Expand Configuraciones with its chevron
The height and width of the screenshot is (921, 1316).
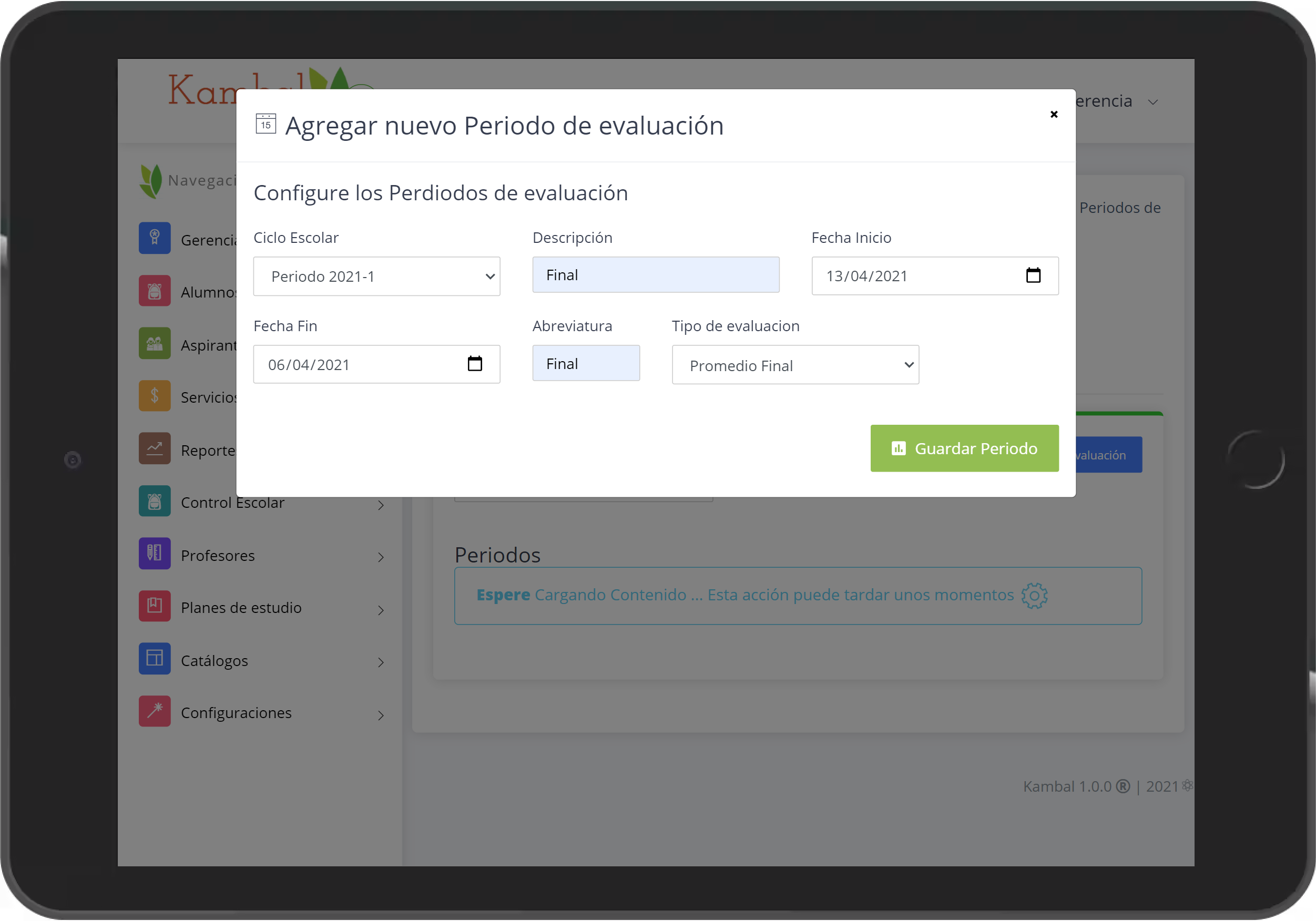click(381, 715)
